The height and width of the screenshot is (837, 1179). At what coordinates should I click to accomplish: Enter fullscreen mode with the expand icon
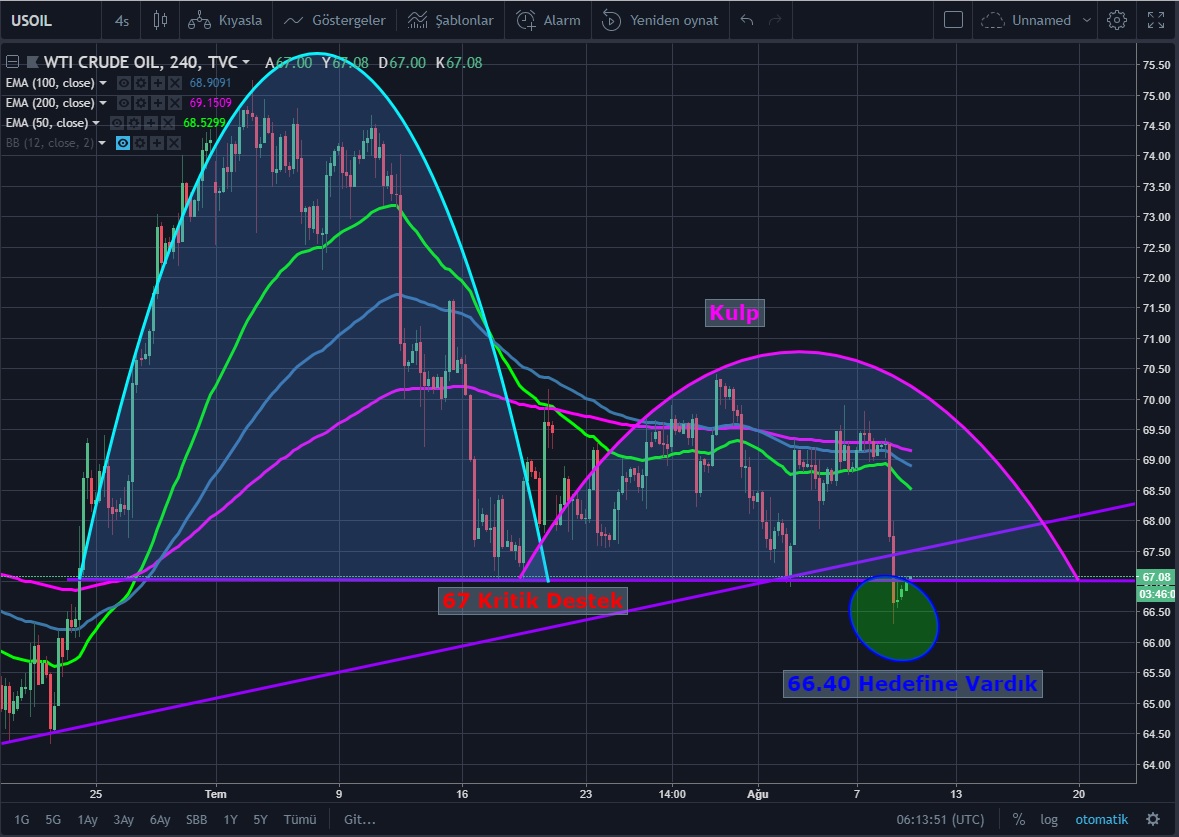click(x=1155, y=20)
